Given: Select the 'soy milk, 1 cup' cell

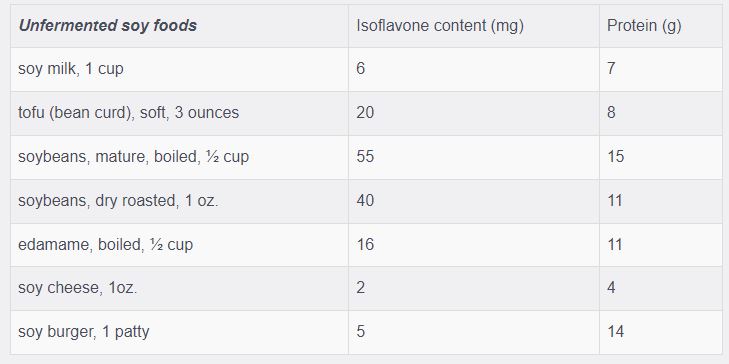Looking at the screenshot, I should pos(179,69).
